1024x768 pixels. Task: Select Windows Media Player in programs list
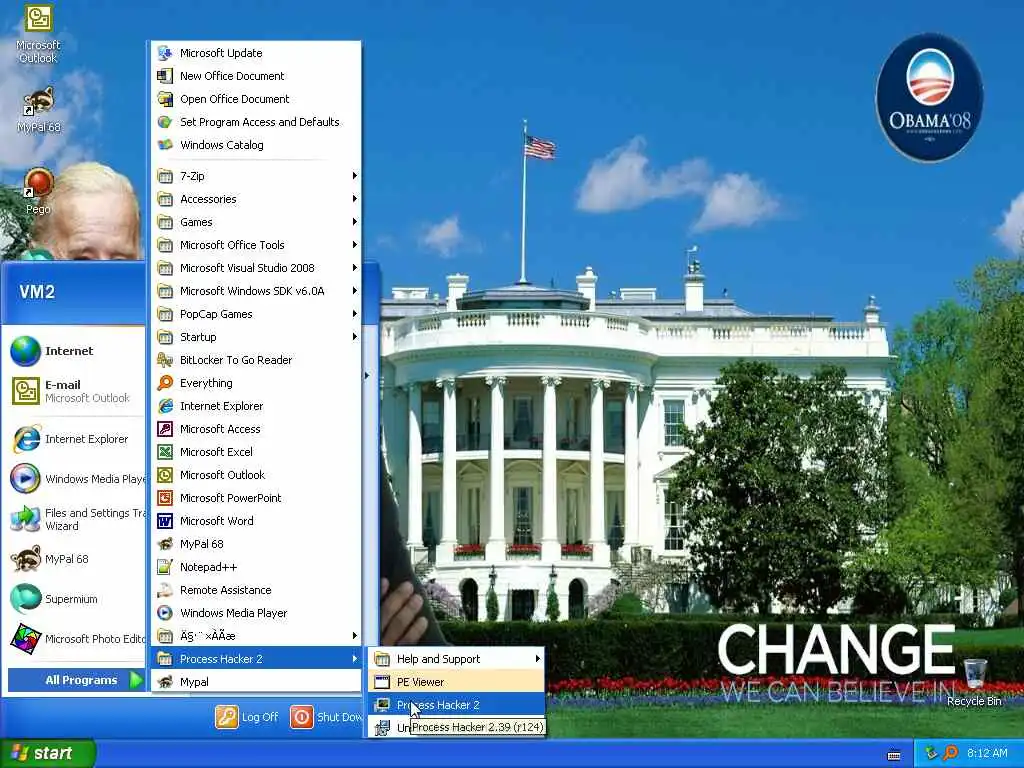pyautogui.click(x=257, y=613)
